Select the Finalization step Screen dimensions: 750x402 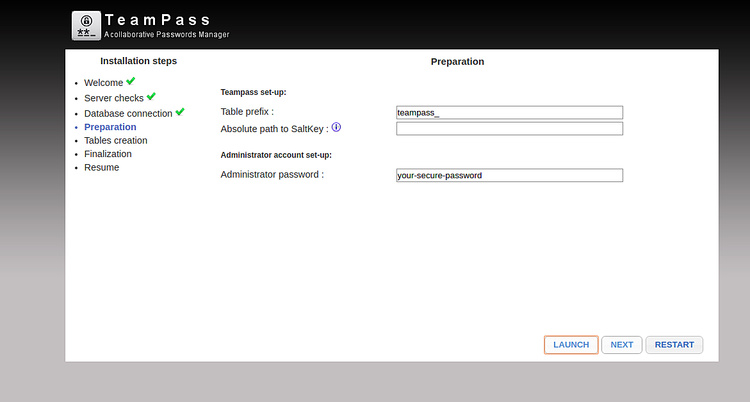(108, 154)
